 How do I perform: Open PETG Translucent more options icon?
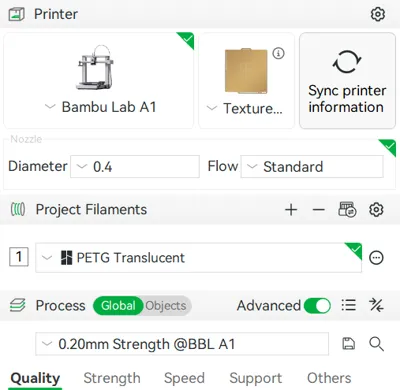tap(376, 258)
